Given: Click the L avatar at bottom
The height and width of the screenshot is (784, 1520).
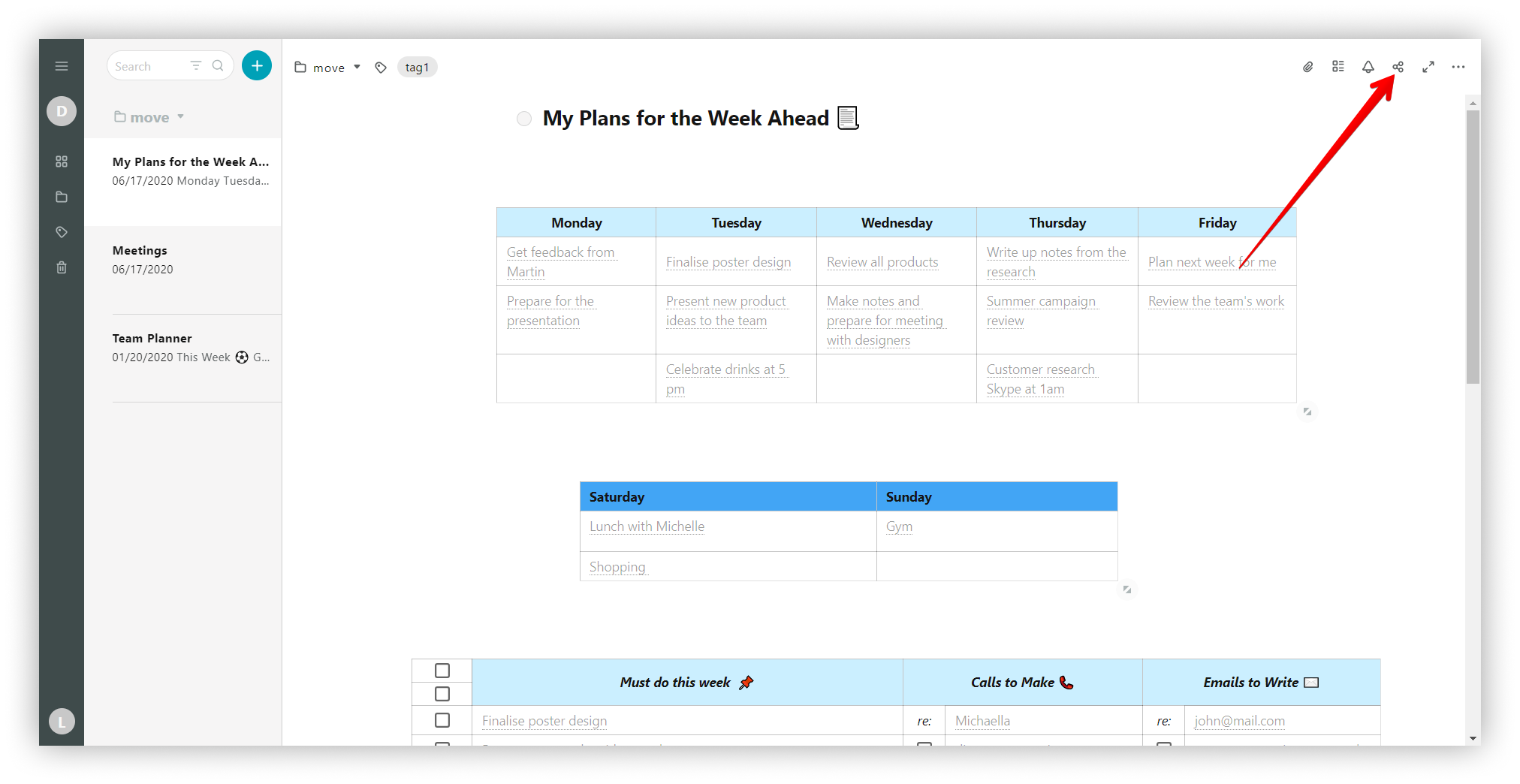Looking at the screenshot, I should pos(62,722).
